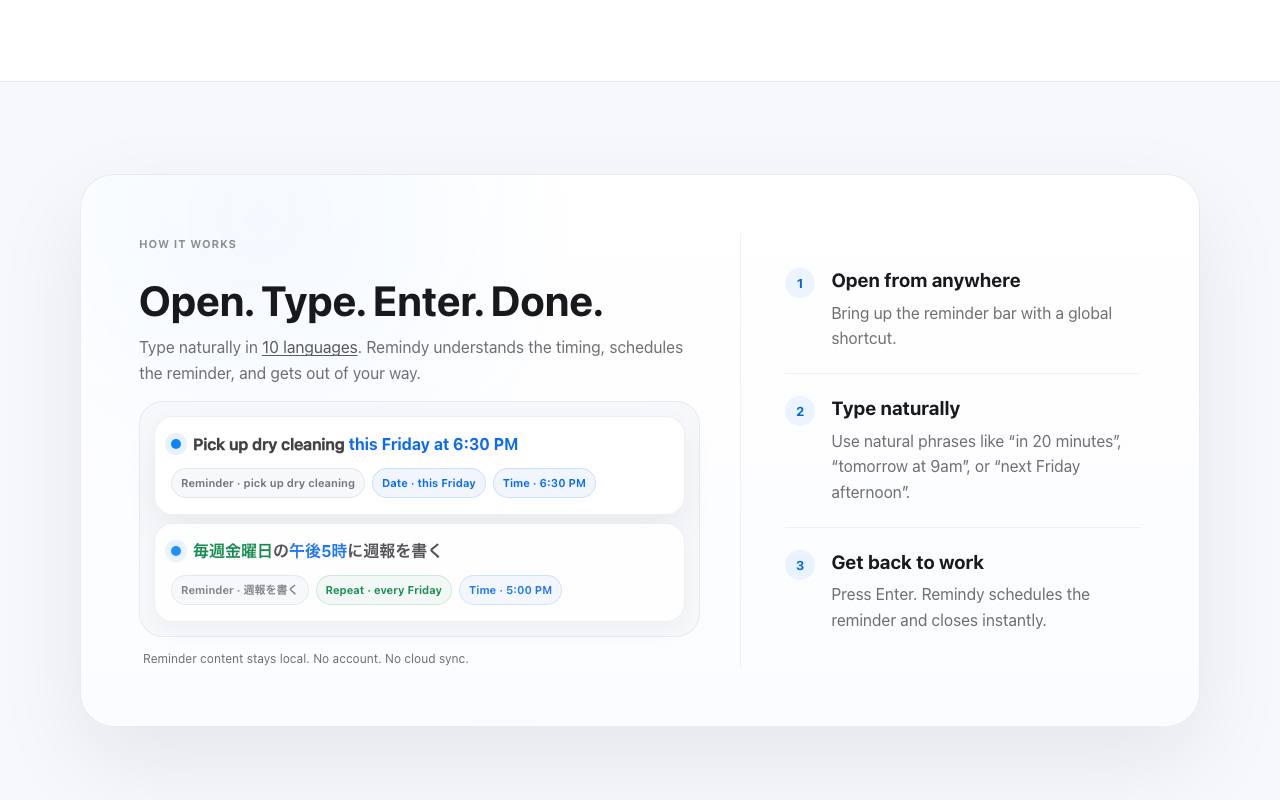Click the "Type naturally" step title
This screenshot has height=800, width=1280.
pyautogui.click(x=896, y=408)
